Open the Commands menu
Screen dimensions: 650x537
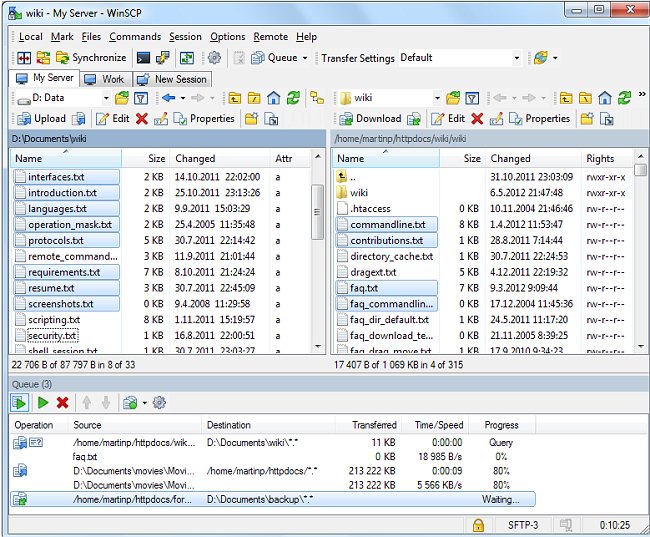(x=134, y=37)
